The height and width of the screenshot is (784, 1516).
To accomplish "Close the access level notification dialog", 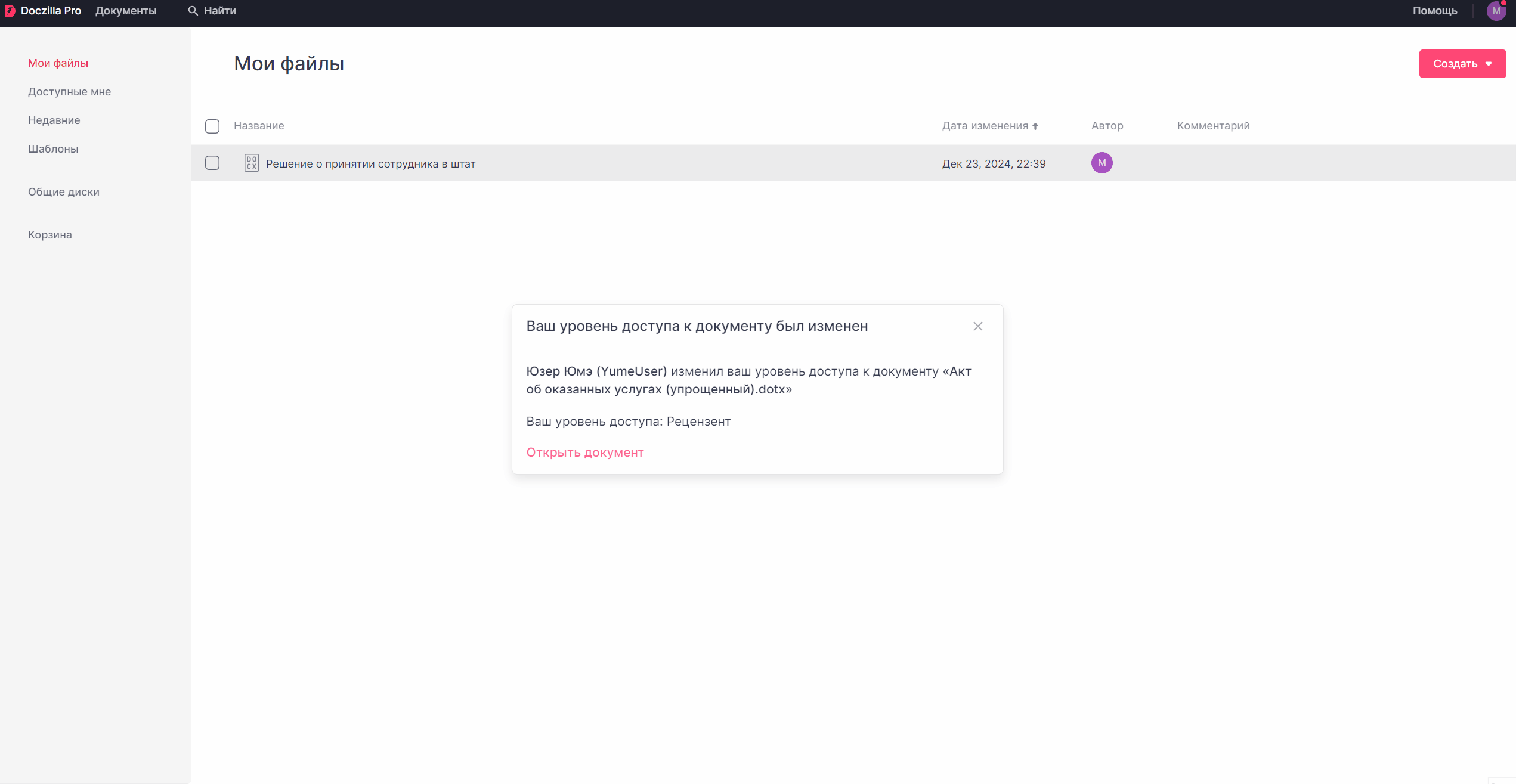I will [977, 326].
